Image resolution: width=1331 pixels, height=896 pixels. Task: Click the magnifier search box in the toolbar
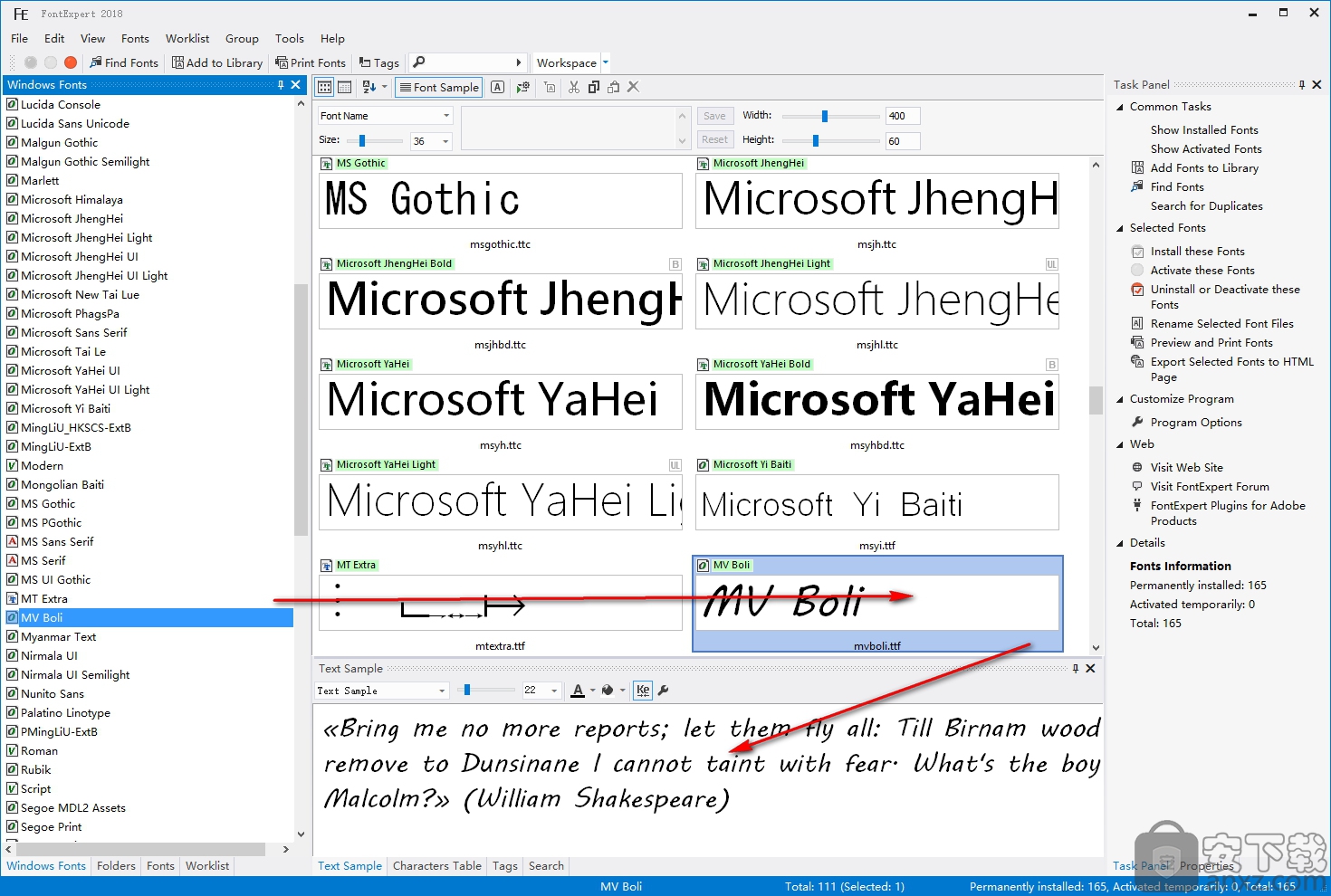point(466,62)
